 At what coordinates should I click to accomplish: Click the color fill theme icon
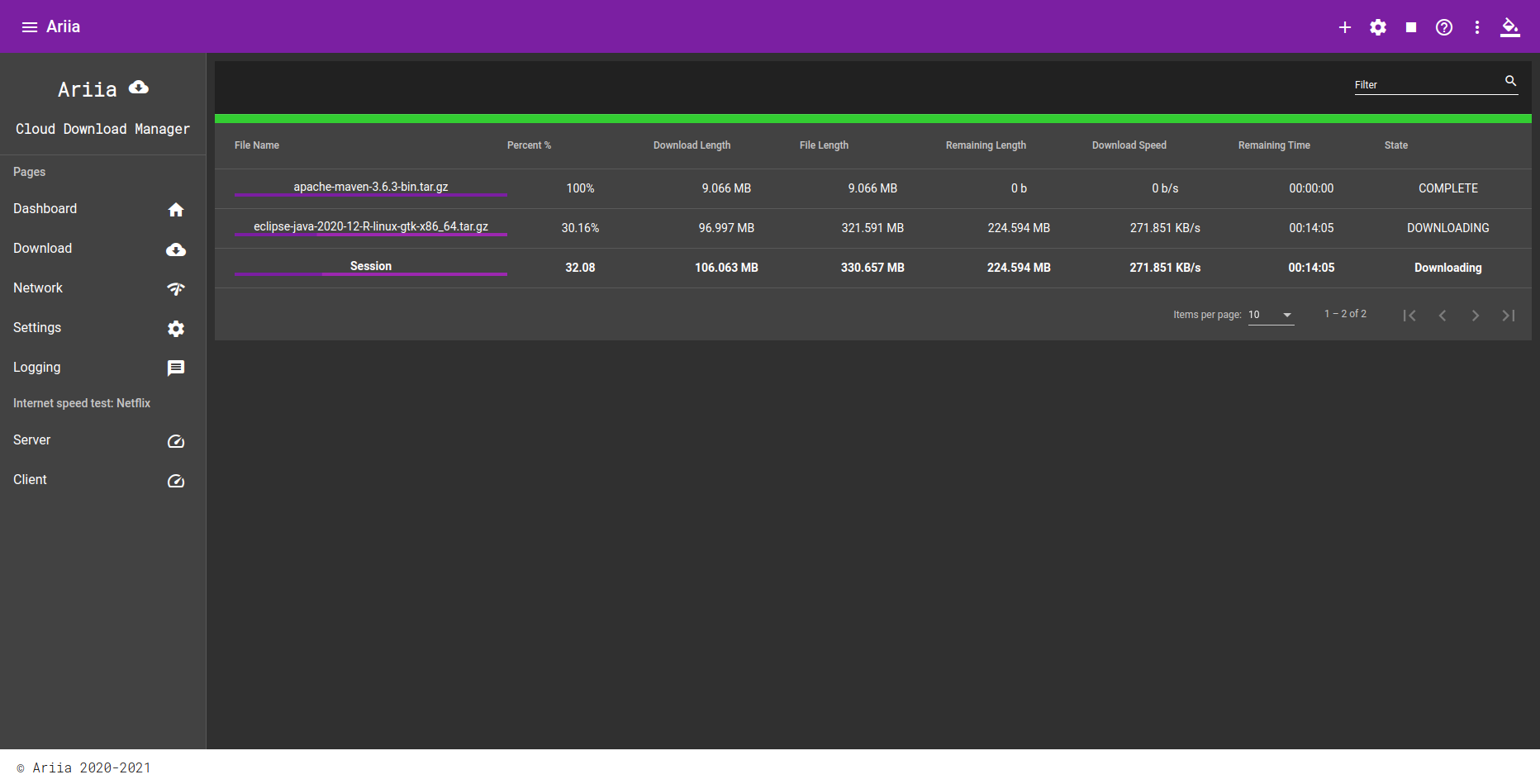click(x=1510, y=27)
